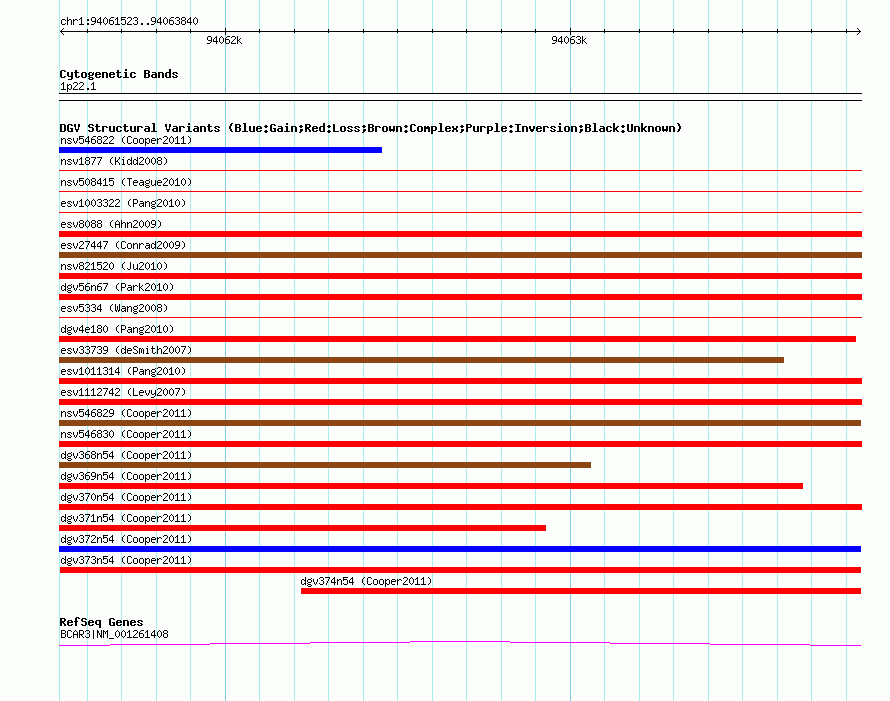Viewport: 890px width, 701px height.
Task: Click the magenta BCAR3 gene line
Action: click(x=460, y=643)
